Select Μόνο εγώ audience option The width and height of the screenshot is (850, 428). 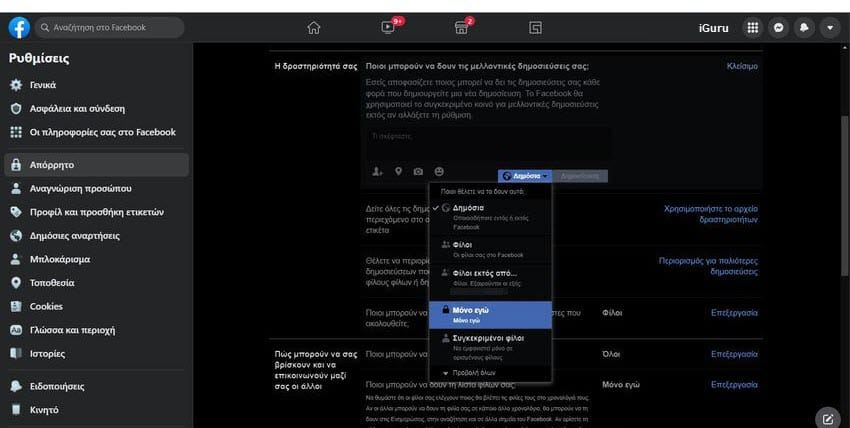pyautogui.click(x=490, y=315)
